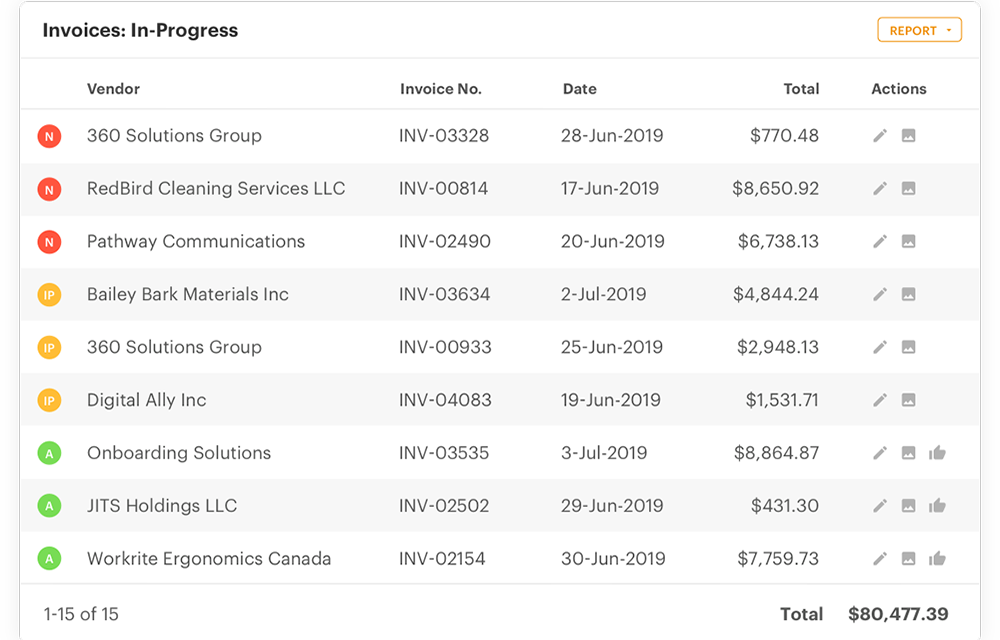
Task: Approve the Onboarding Solutions invoice with thumbs-up
Action: coord(937,454)
